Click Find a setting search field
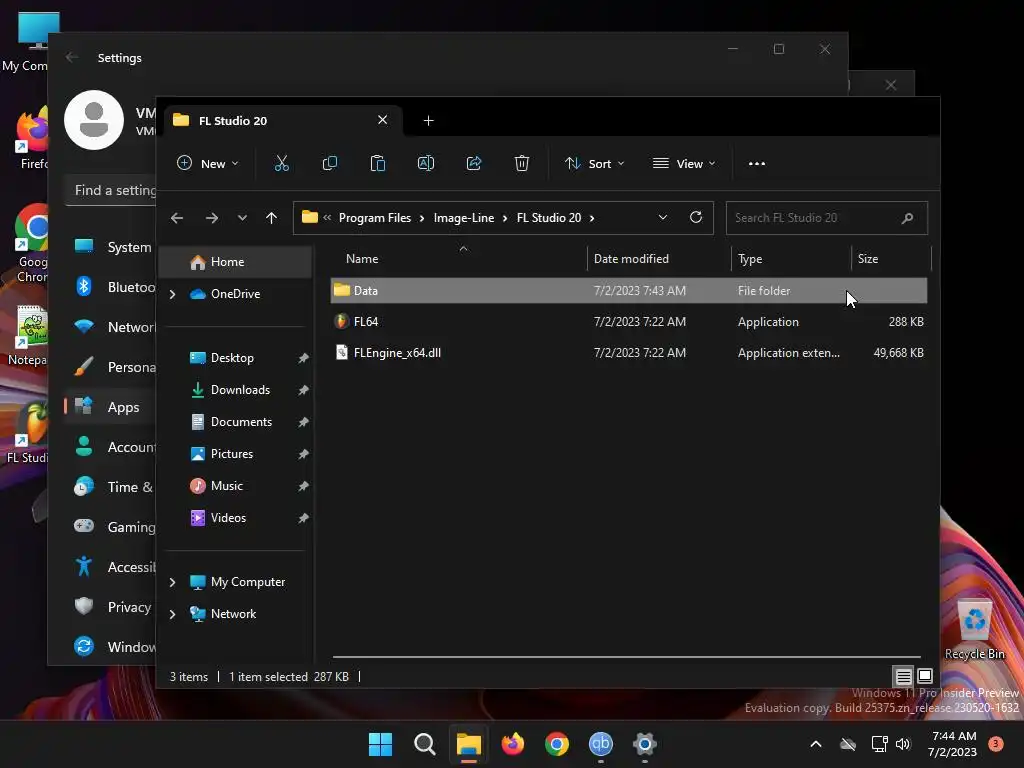The height and width of the screenshot is (768, 1024). point(111,191)
